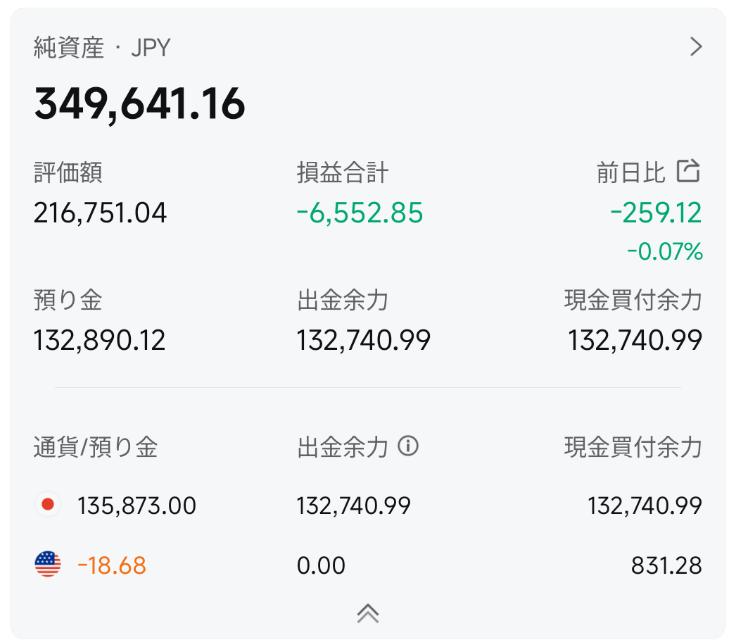Tap the 通貨/預り金 column header
Viewport: 735px width, 644px height.
tap(96, 447)
